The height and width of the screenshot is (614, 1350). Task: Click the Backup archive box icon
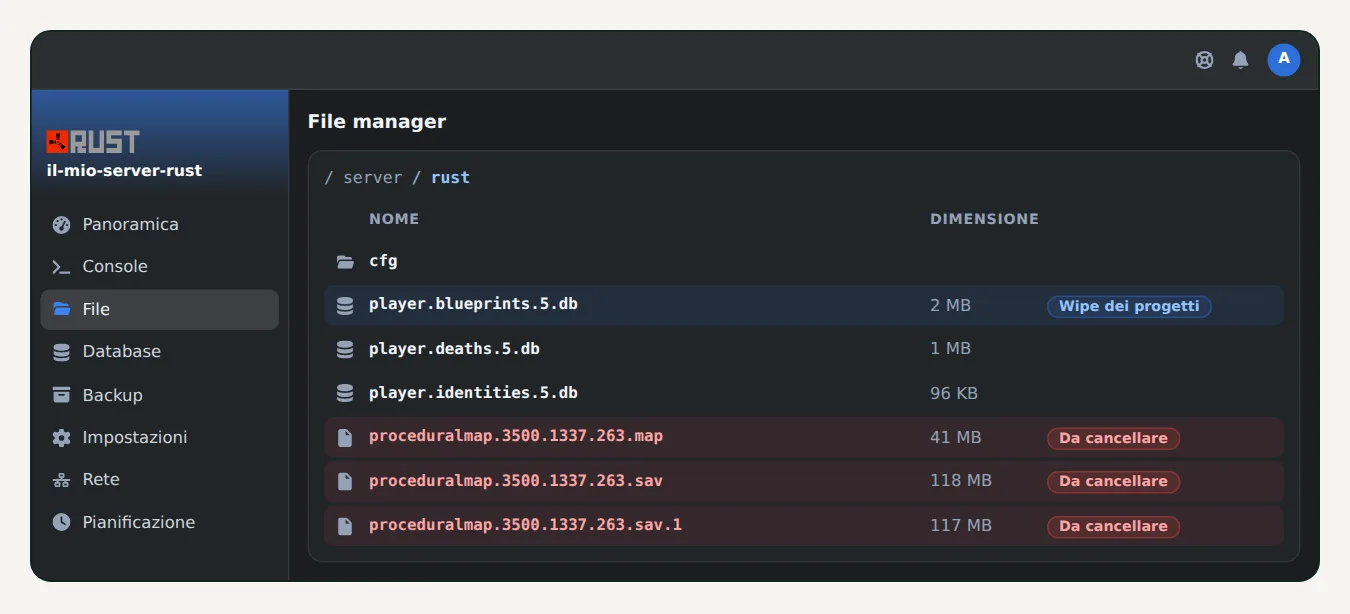click(62, 395)
